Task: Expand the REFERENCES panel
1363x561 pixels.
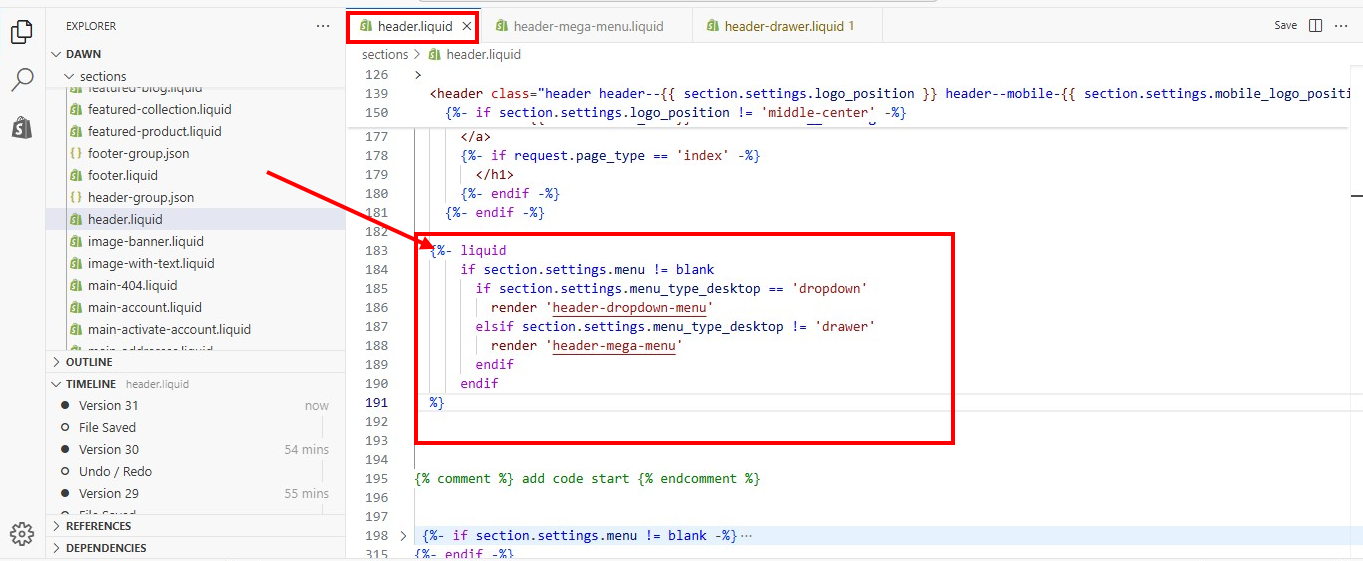Action: coord(98,526)
